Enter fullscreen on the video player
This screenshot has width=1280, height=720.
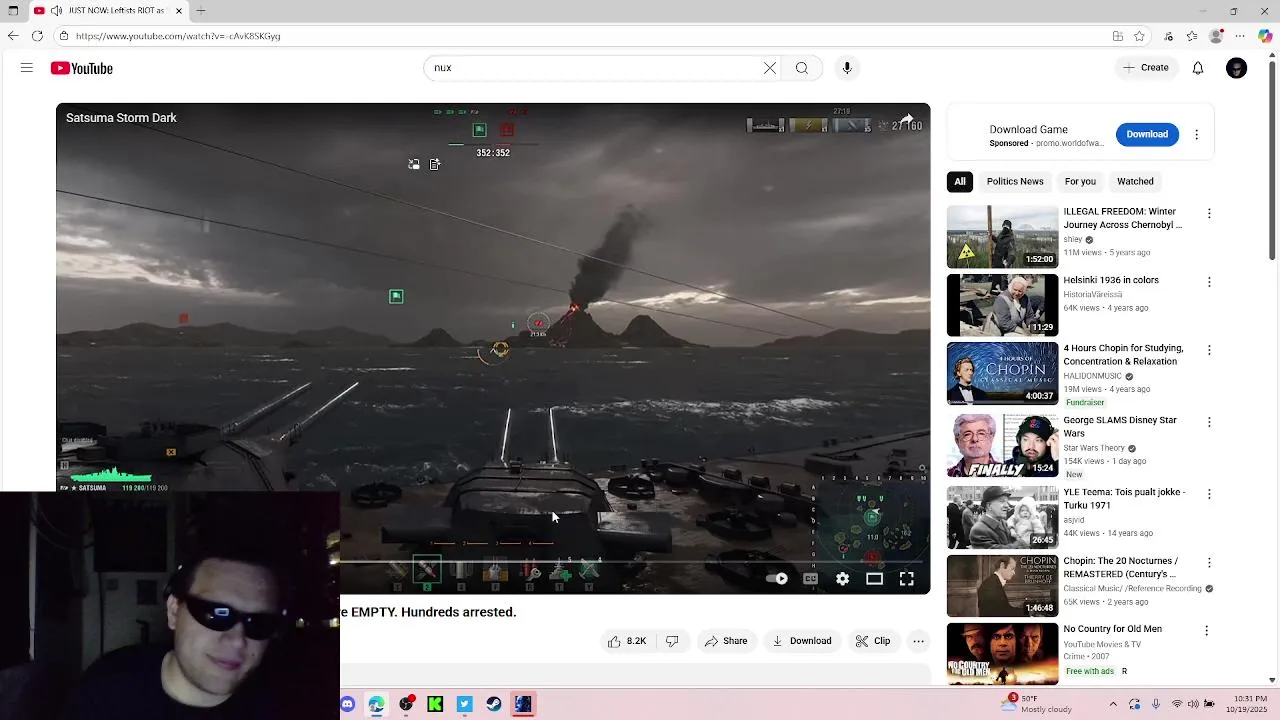(x=907, y=579)
